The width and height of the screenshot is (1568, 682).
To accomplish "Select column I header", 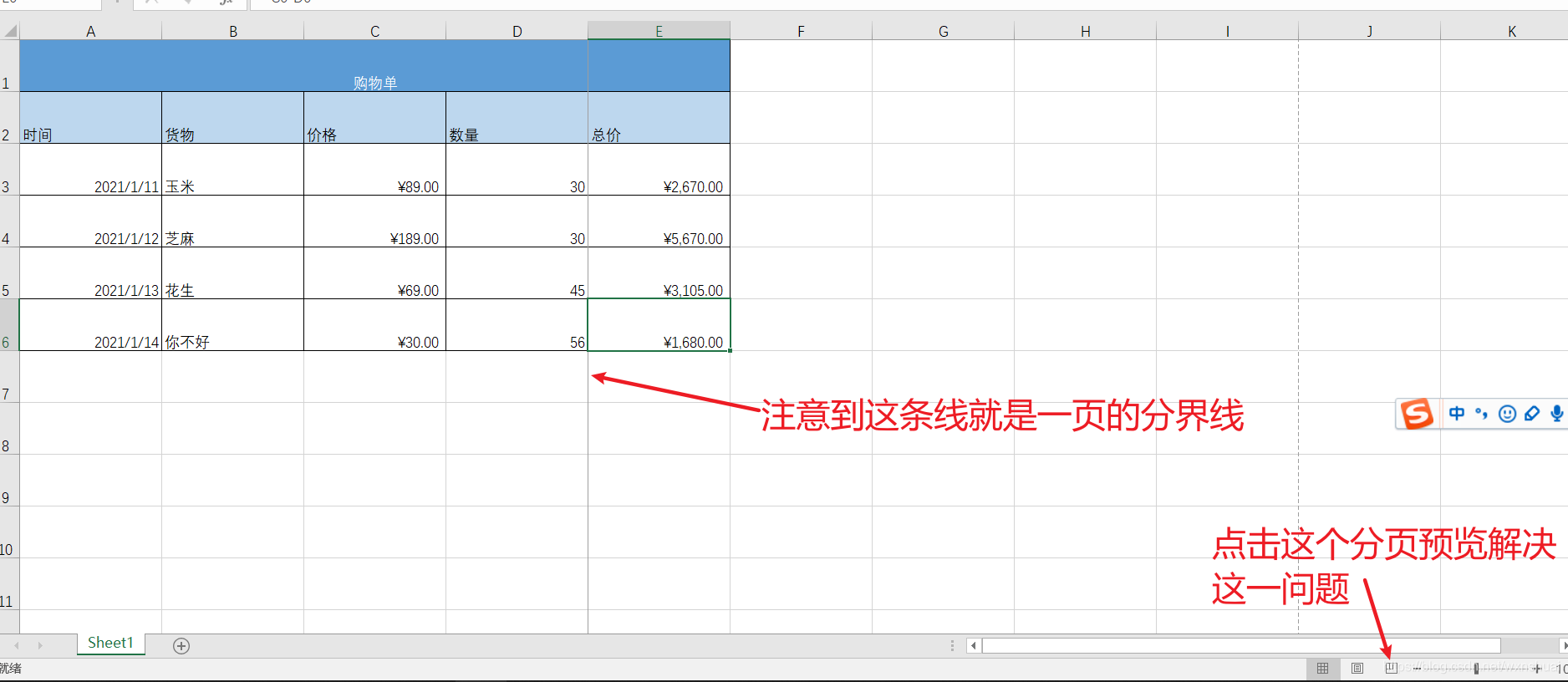I will coord(1228,31).
